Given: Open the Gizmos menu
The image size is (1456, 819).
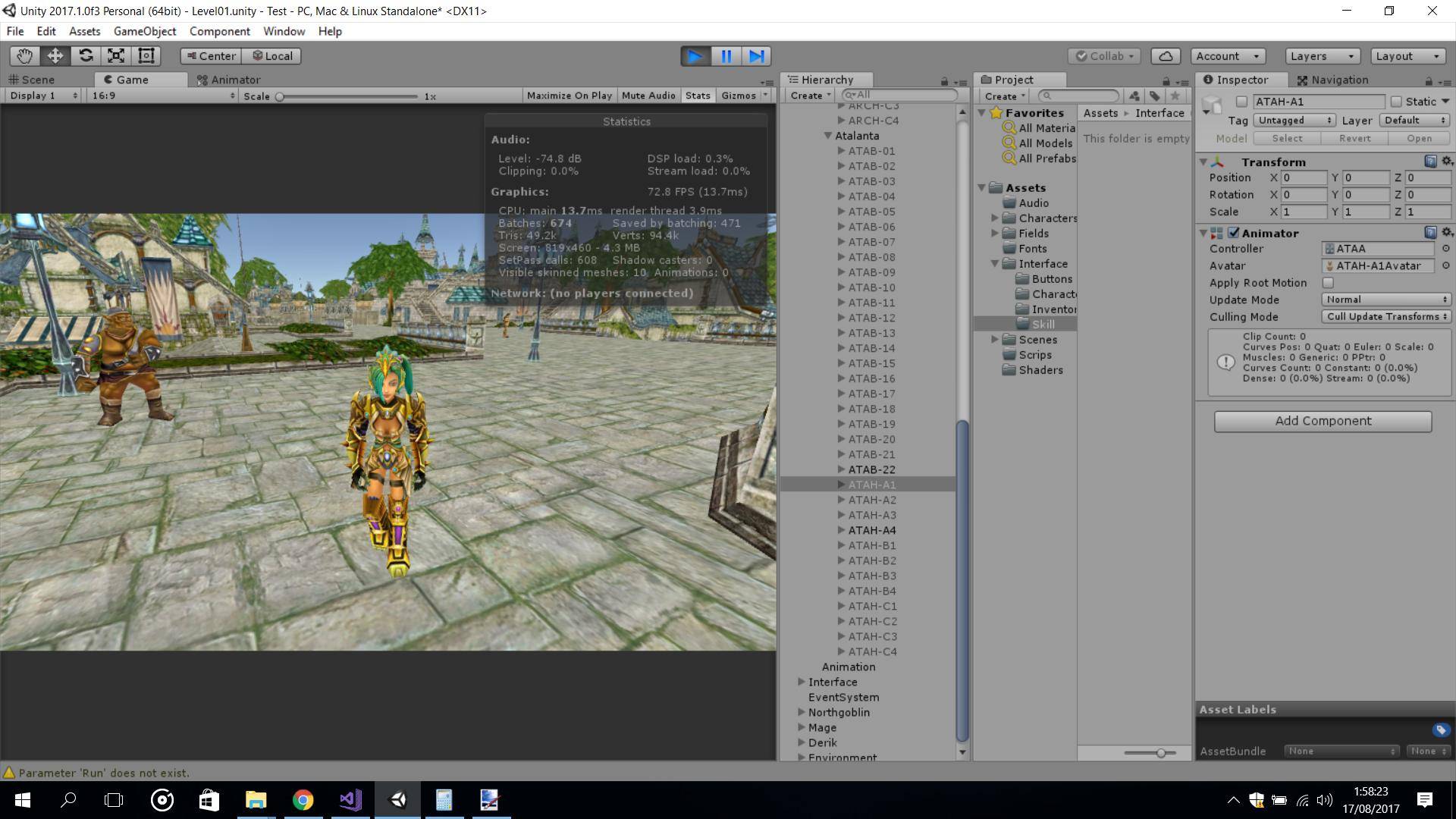Looking at the screenshot, I should tap(744, 96).
